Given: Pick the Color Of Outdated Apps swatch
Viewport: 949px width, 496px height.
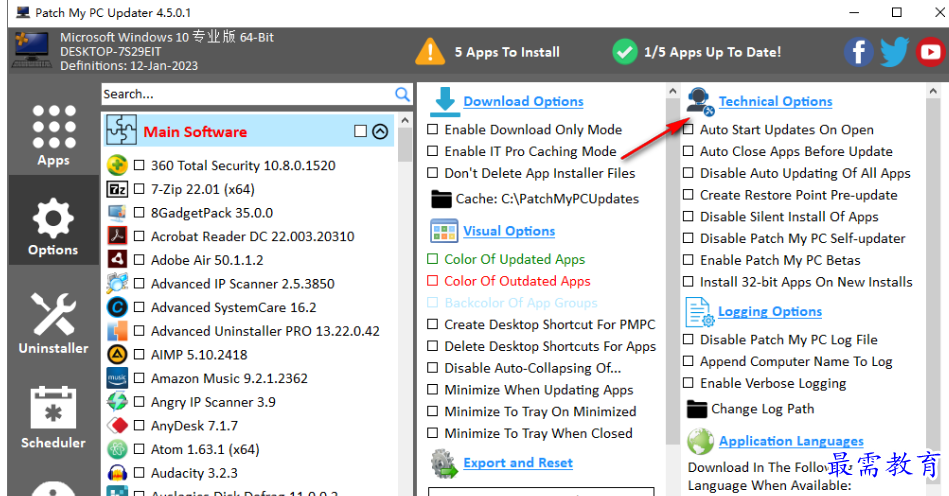Looking at the screenshot, I should click(x=433, y=281).
